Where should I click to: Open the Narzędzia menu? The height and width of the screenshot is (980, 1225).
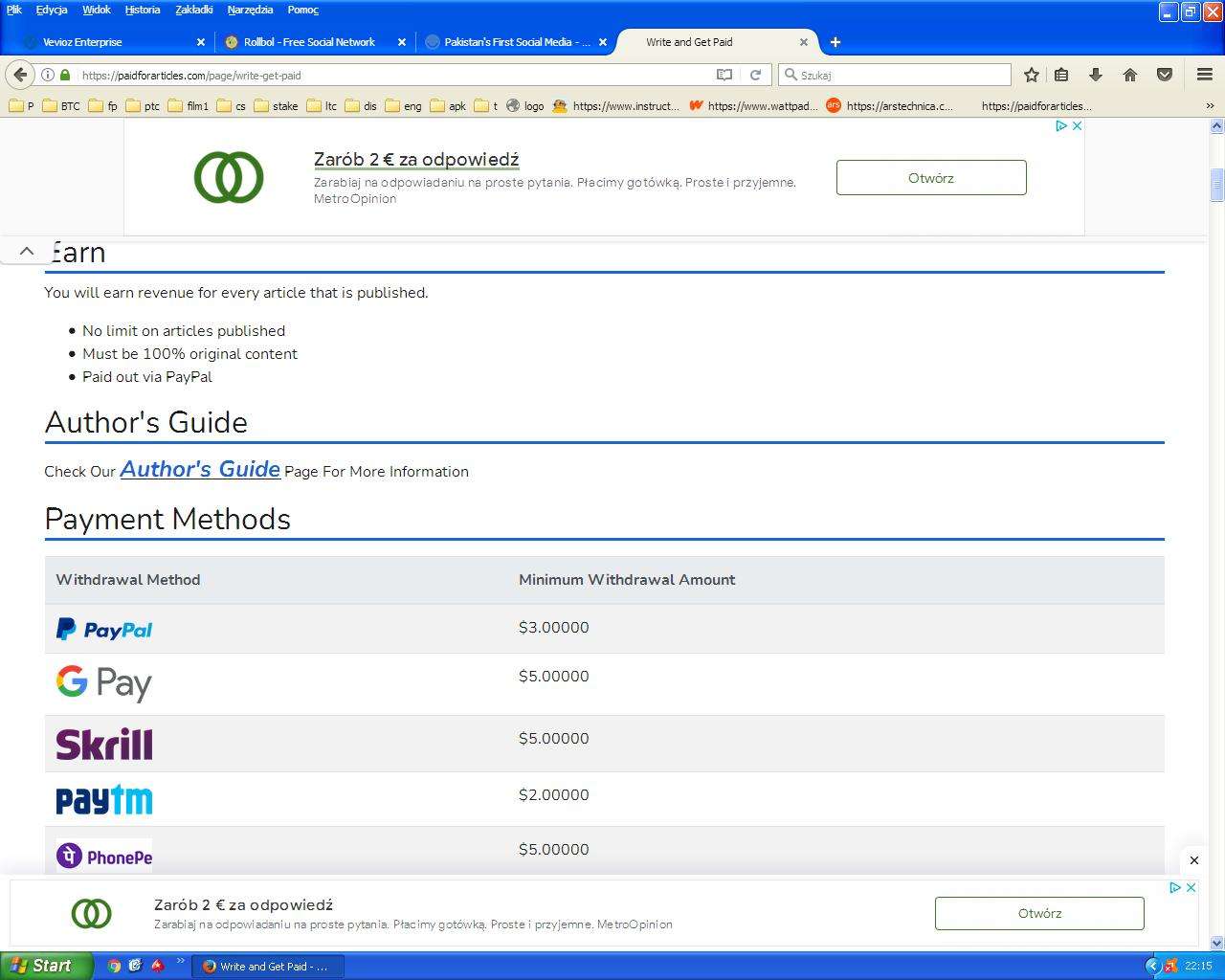point(250,10)
